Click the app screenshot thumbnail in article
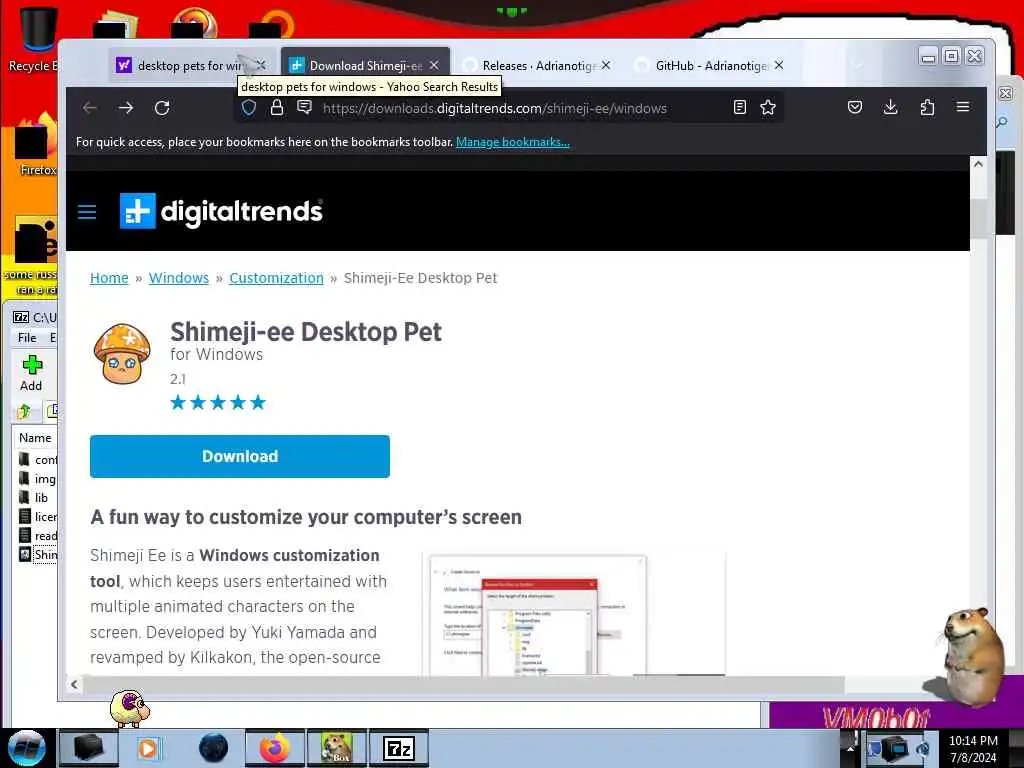This screenshot has height=768, width=1024. click(575, 614)
